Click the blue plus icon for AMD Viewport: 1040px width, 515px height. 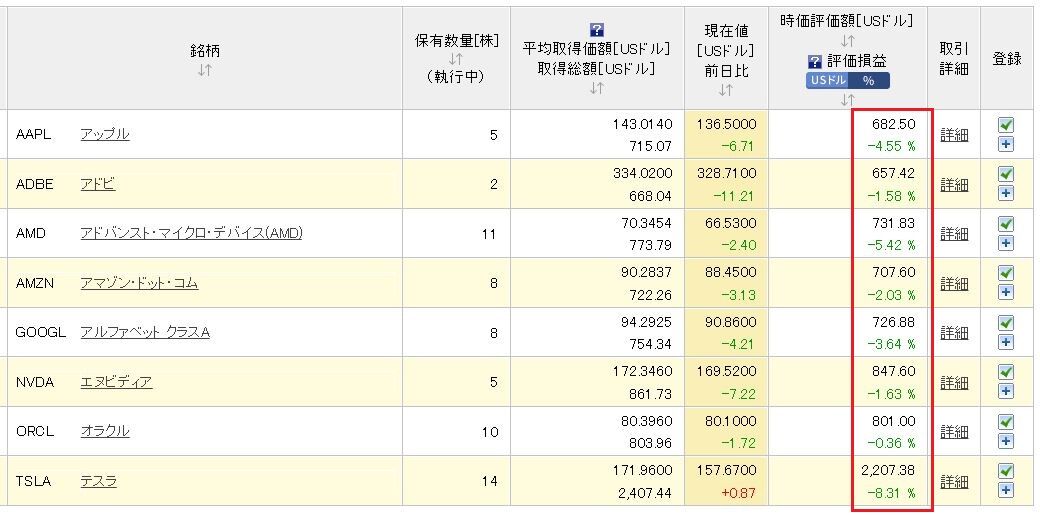point(1006,243)
